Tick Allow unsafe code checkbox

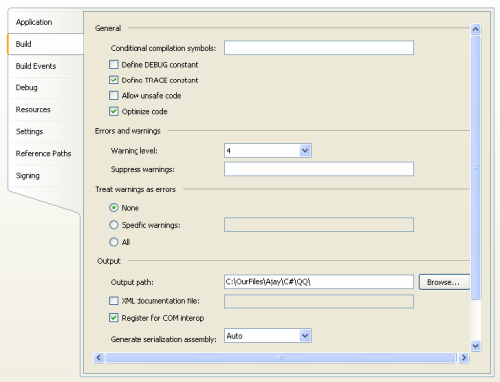tap(114, 96)
